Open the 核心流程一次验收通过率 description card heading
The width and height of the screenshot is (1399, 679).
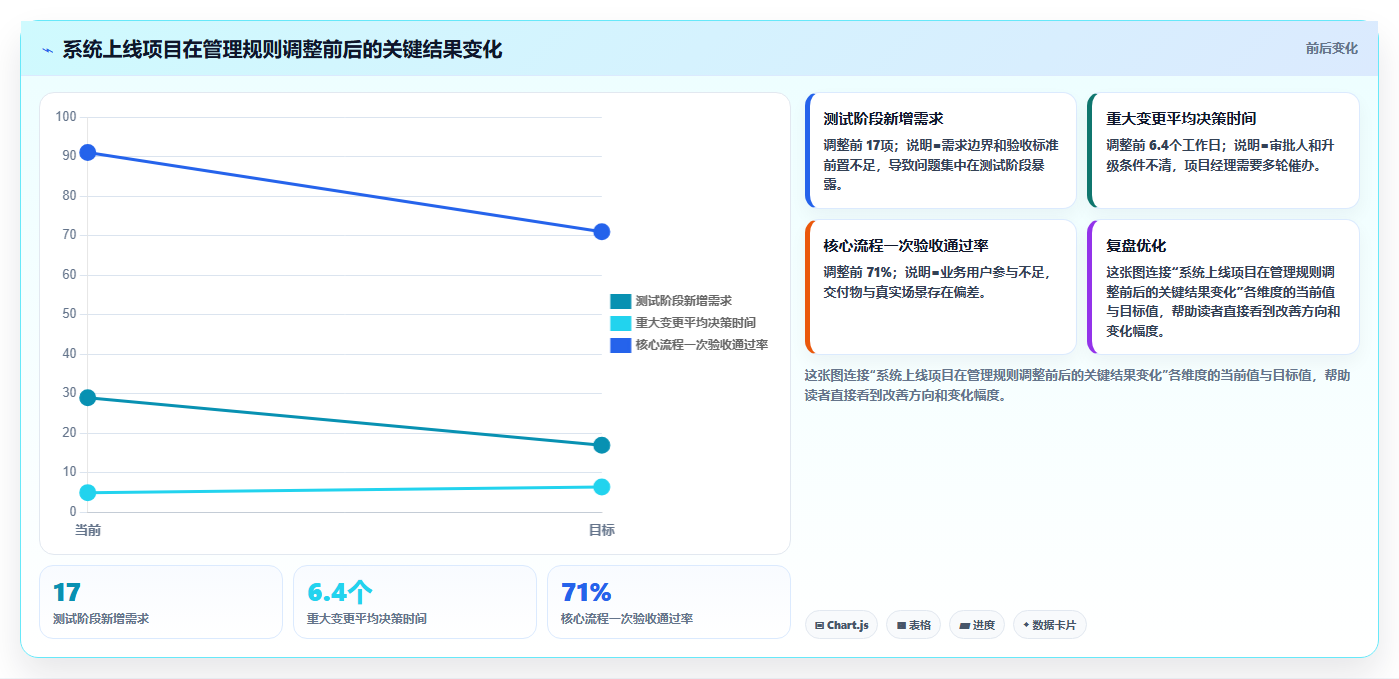(x=906, y=245)
